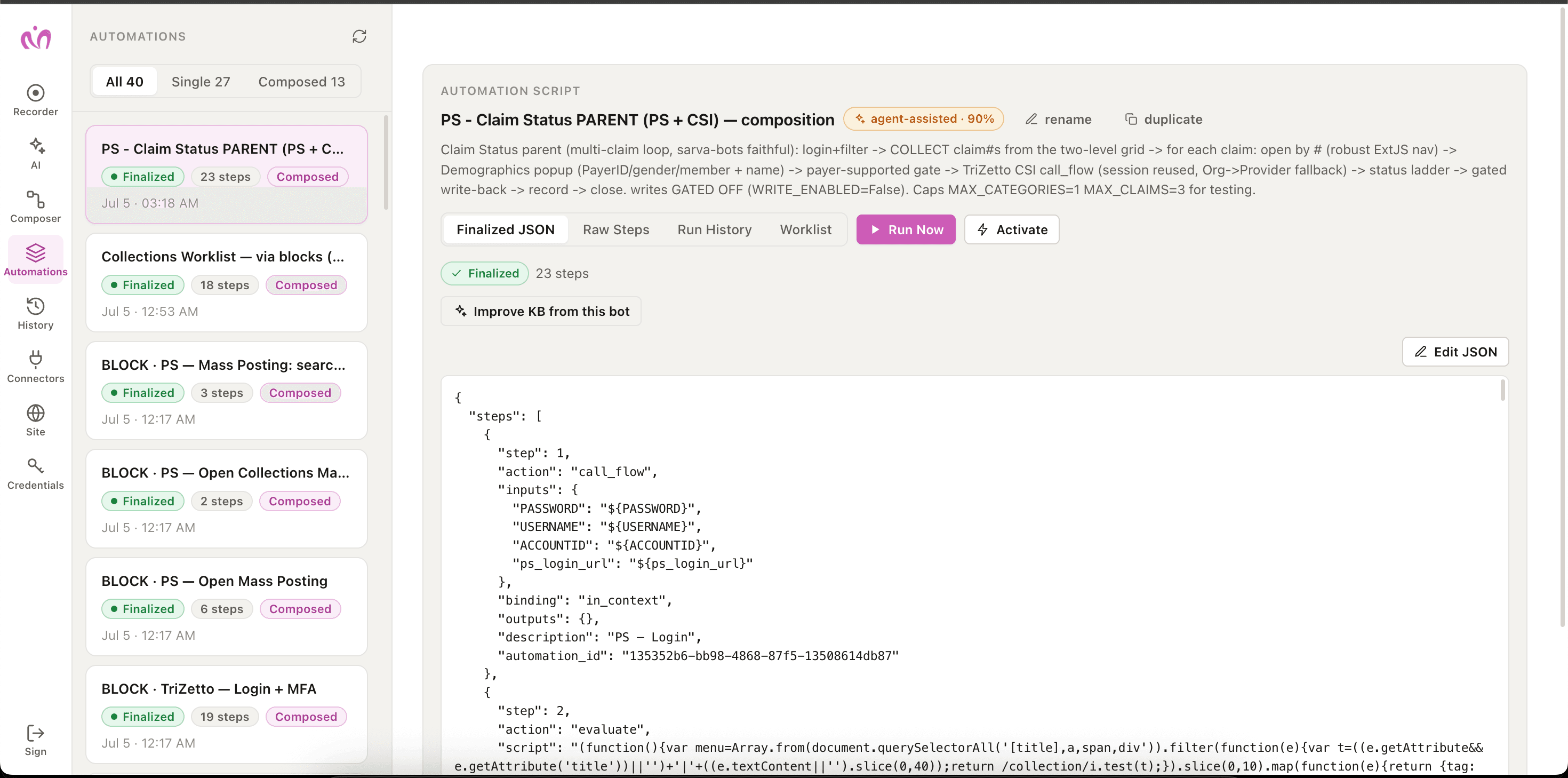Open BLOCK PS Mass Posting search card
Image resolution: width=1568 pixels, height=778 pixels.
227,391
